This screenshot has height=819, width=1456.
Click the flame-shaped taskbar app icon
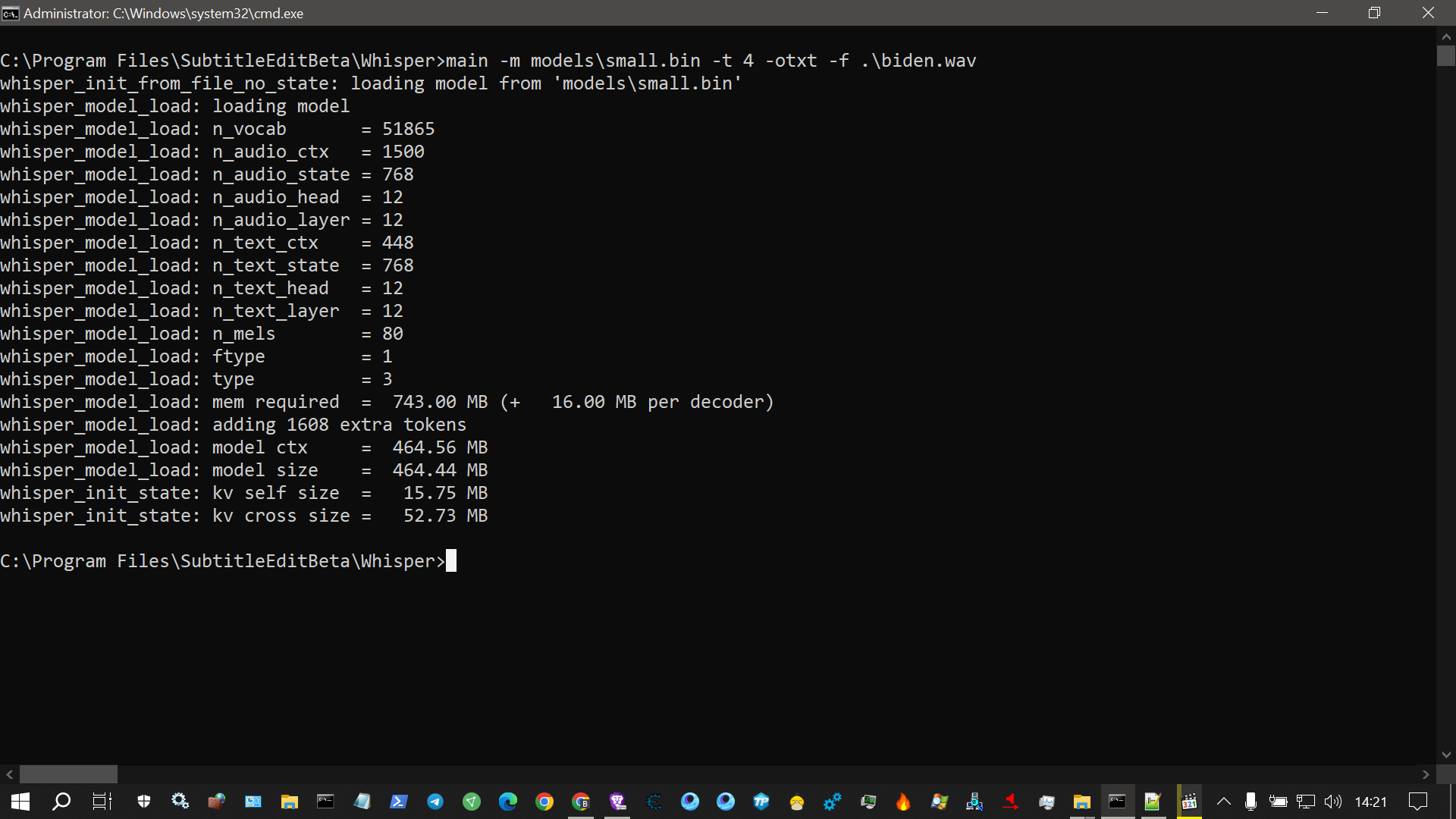pyautogui.click(x=903, y=802)
